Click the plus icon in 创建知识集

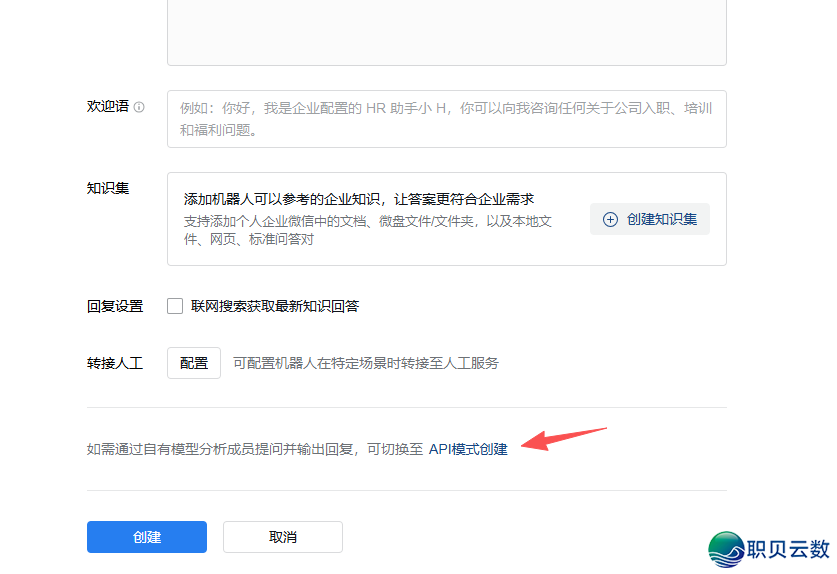(x=610, y=219)
